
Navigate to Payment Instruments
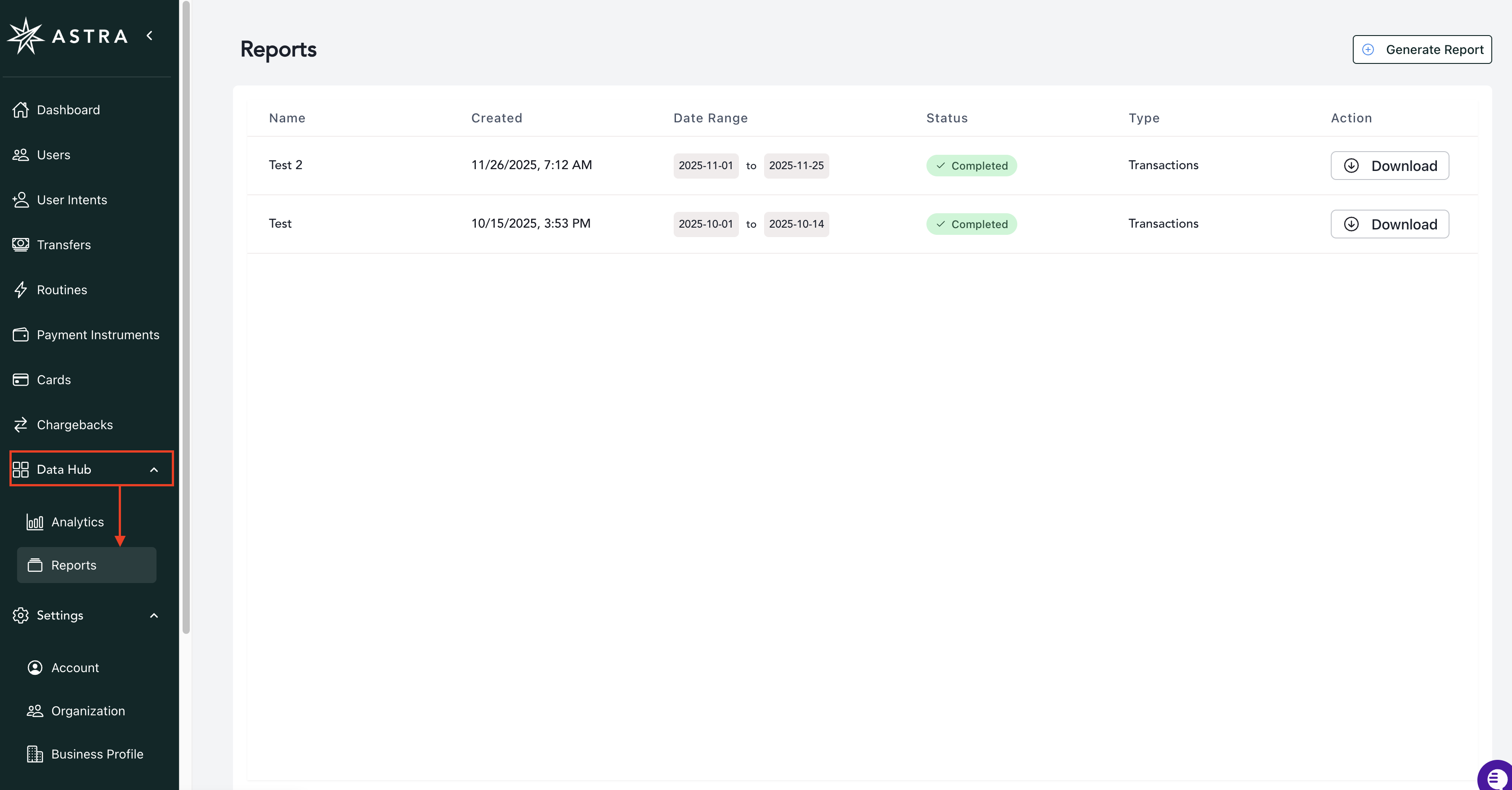click(98, 335)
